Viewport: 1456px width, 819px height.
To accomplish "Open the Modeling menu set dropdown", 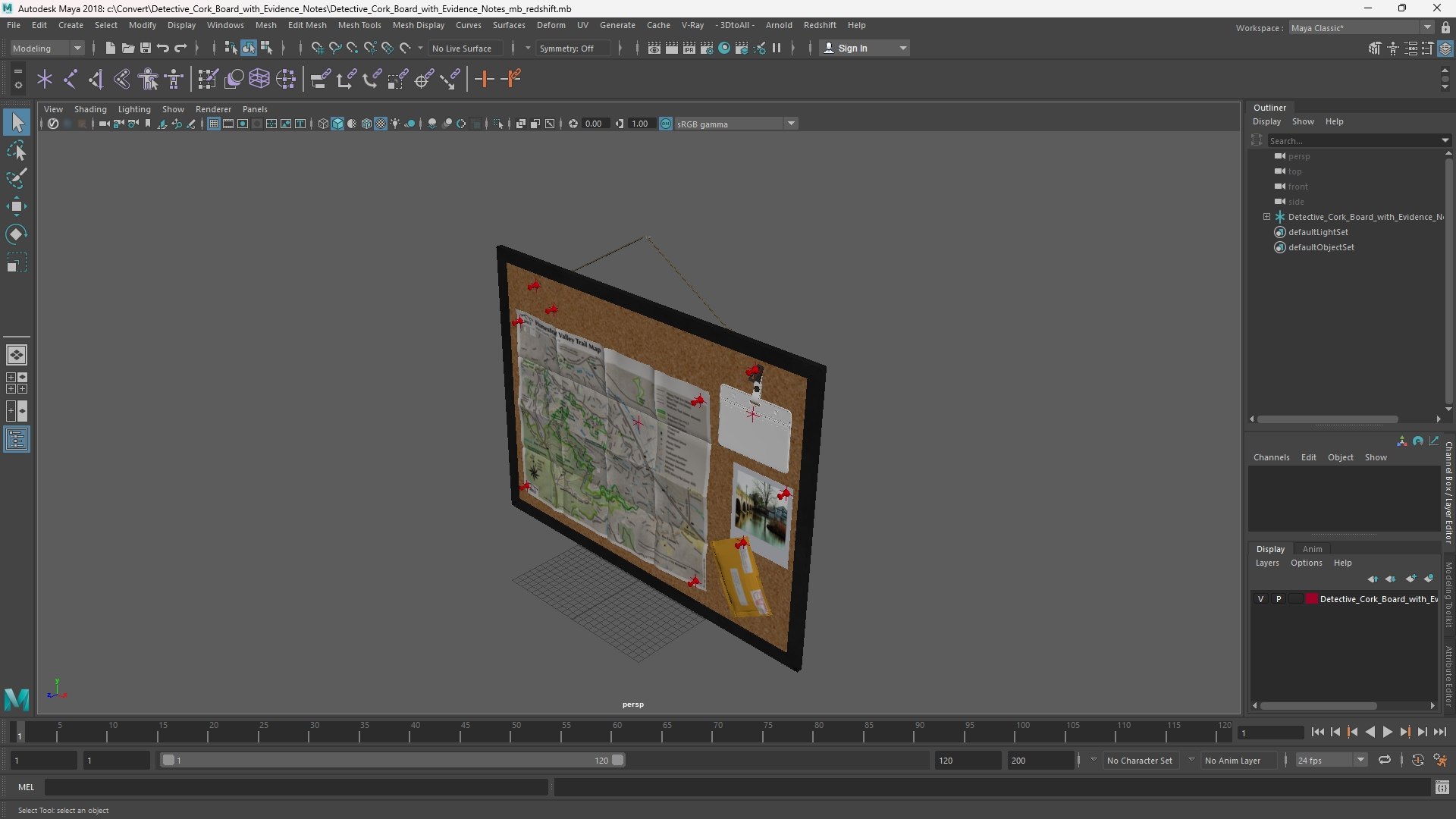I will [x=47, y=48].
